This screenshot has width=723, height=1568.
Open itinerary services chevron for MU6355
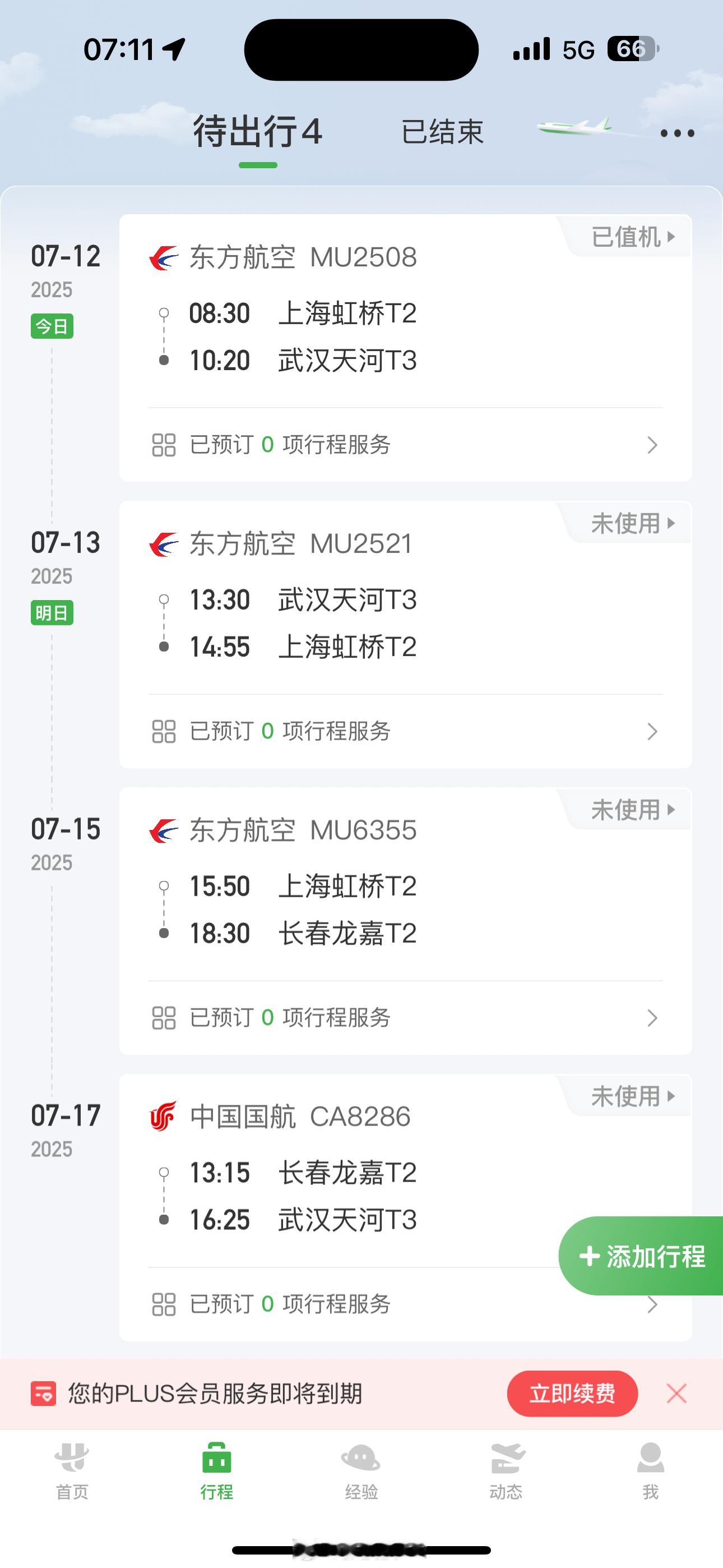coord(652,1018)
